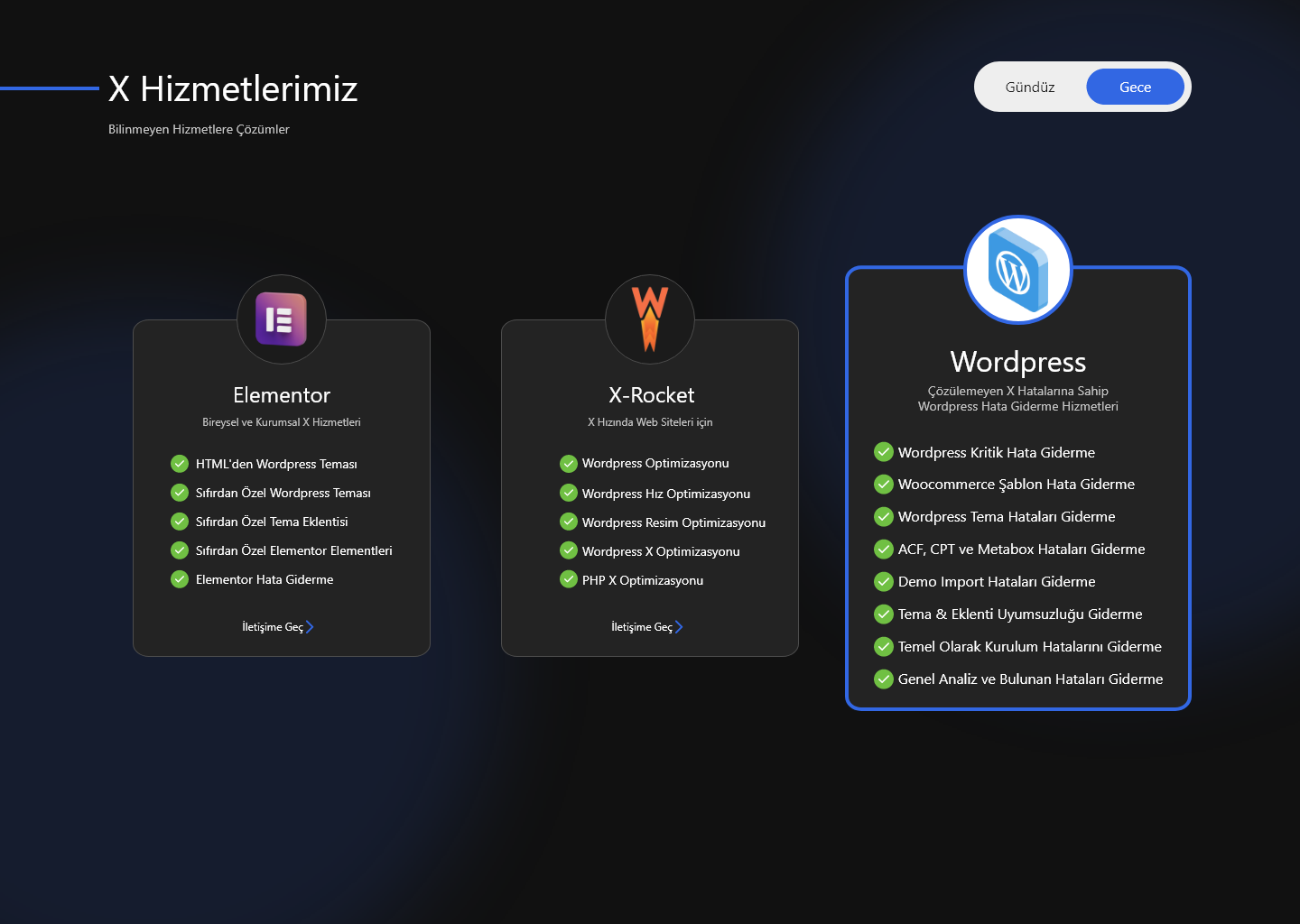Image resolution: width=1300 pixels, height=924 pixels.
Task: Open İletişime Geç link in Elementor card
Action: 273,627
